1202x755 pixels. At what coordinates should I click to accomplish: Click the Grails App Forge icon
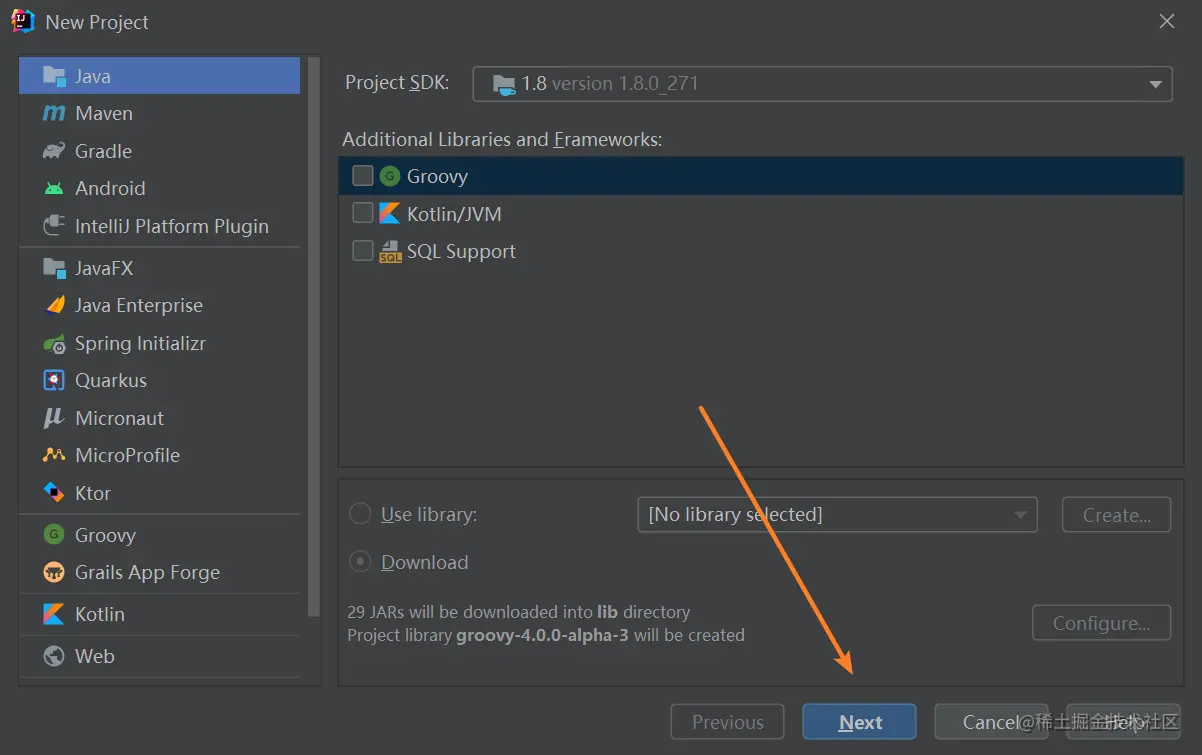pos(54,572)
